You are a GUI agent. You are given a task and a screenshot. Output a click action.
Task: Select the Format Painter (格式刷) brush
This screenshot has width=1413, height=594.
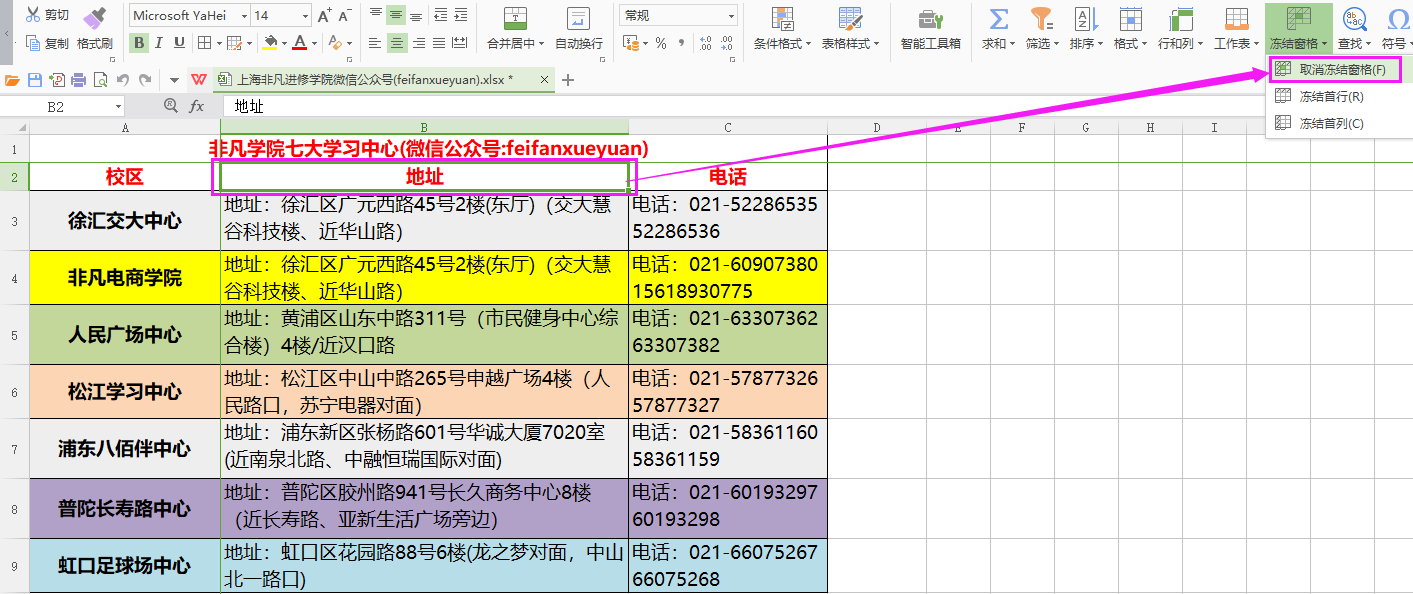pos(94,17)
